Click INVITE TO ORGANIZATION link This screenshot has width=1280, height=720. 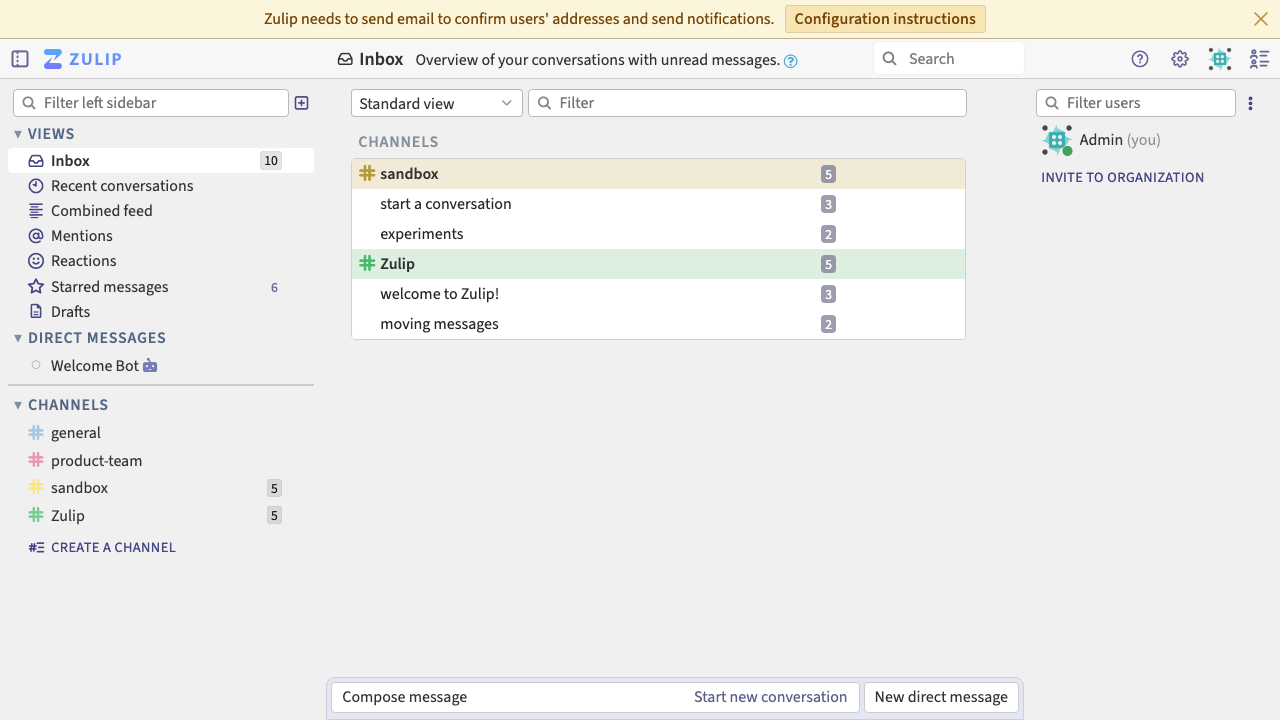[x=1123, y=178]
